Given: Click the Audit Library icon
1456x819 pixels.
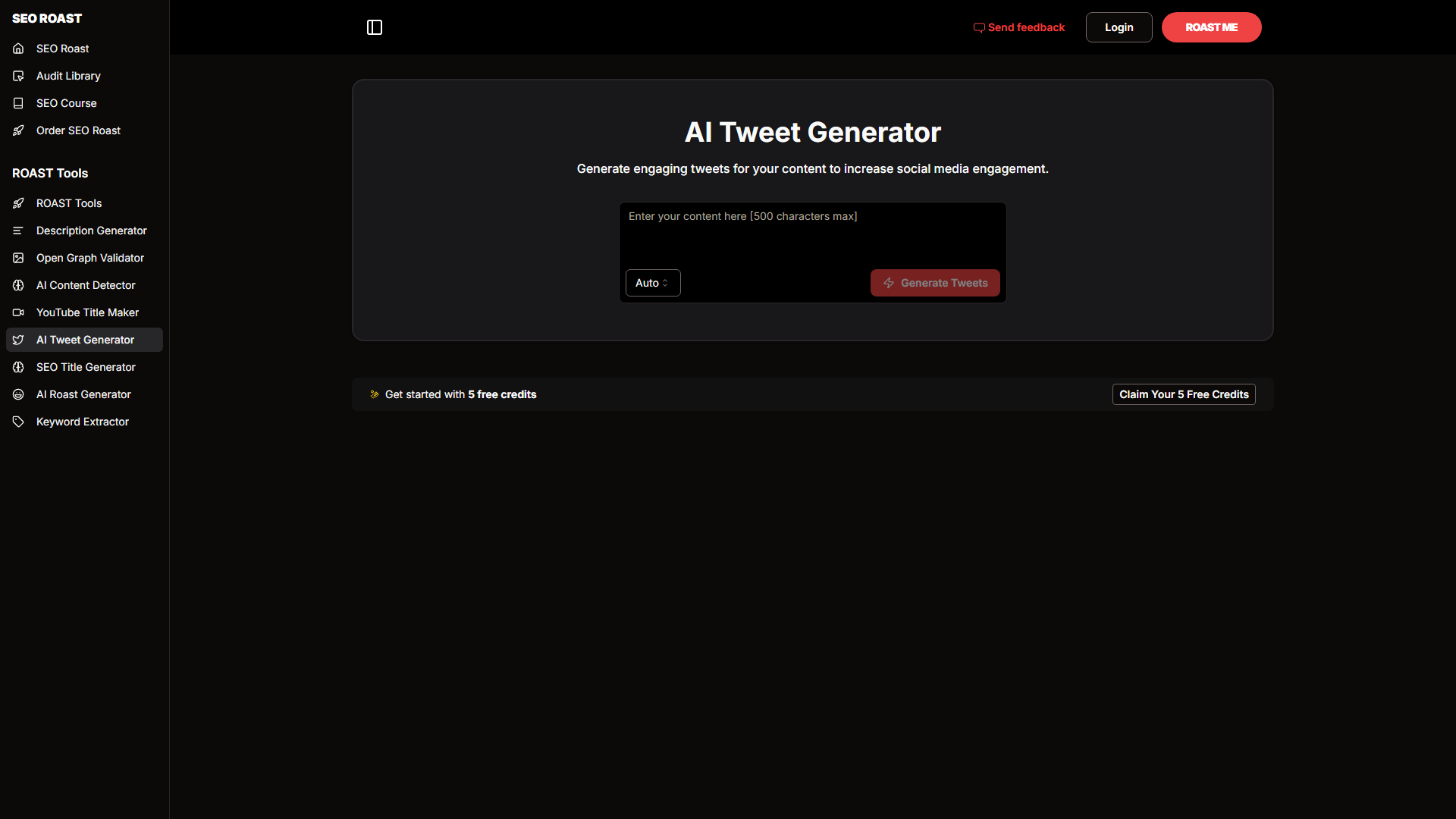Looking at the screenshot, I should click(18, 76).
